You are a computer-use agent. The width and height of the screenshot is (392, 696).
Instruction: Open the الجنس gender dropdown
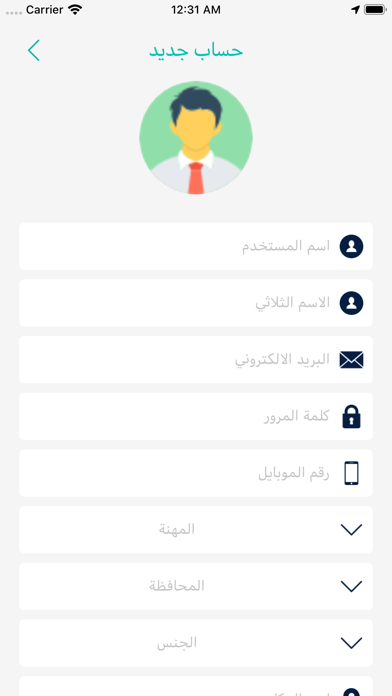pos(196,643)
